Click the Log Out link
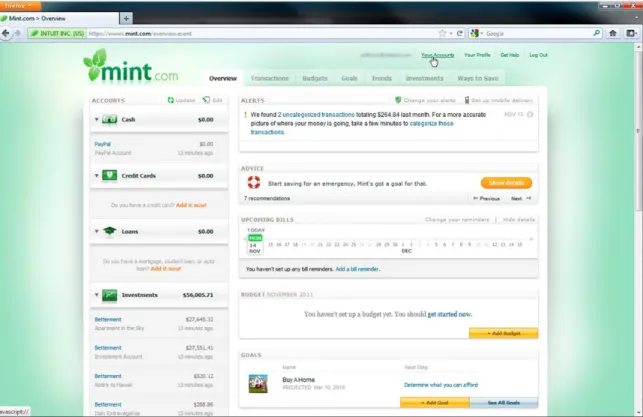643x417 pixels. click(x=538, y=55)
